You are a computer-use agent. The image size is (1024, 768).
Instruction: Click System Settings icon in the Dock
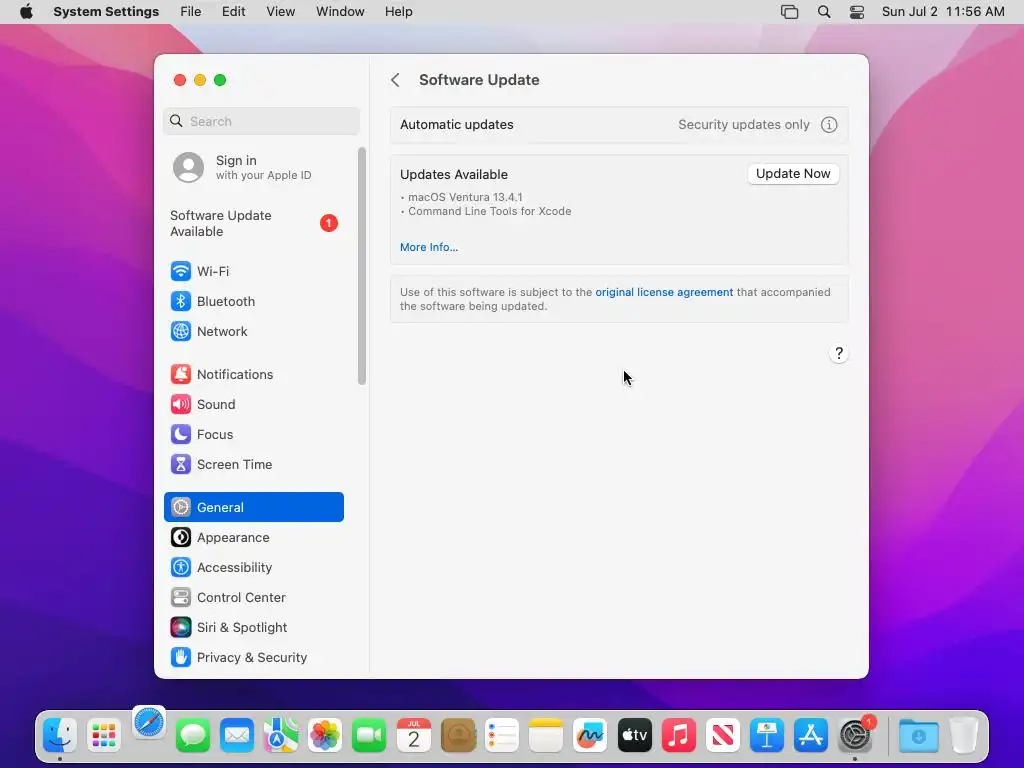pos(855,735)
